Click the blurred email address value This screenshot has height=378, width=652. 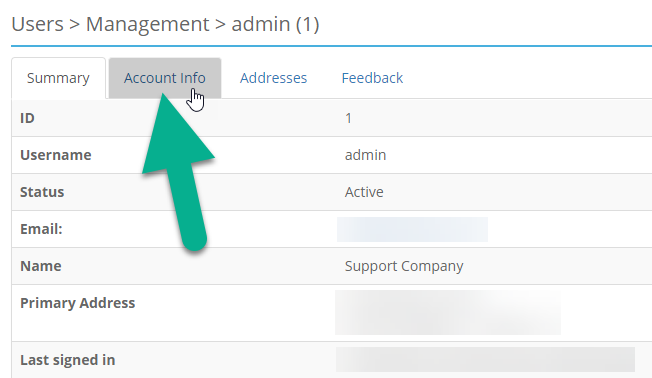[412, 229]
